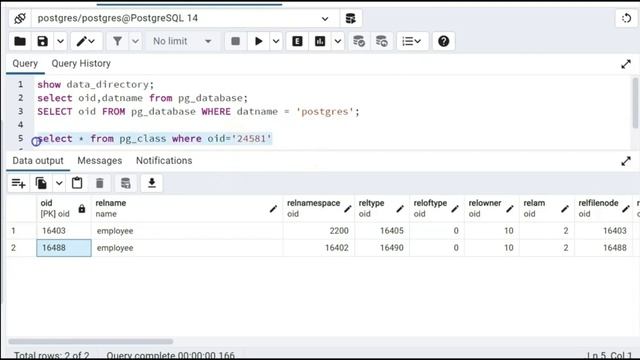Click the reset layout icon
This screenshot has height=360, width=640.
click(x=626, y=18)
